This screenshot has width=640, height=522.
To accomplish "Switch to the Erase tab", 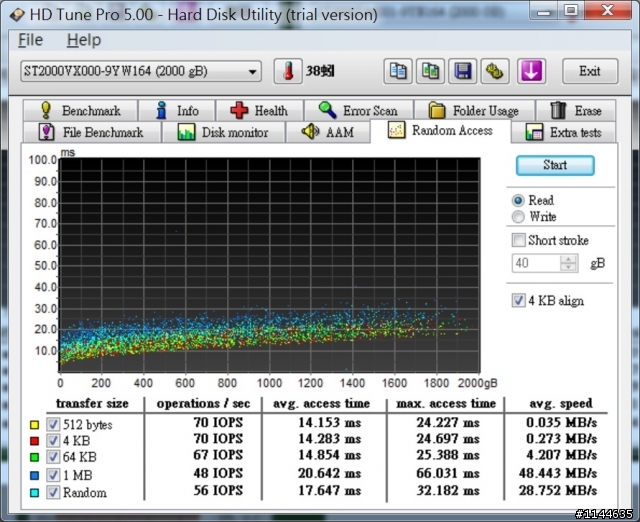I will [x=576, y=110].
